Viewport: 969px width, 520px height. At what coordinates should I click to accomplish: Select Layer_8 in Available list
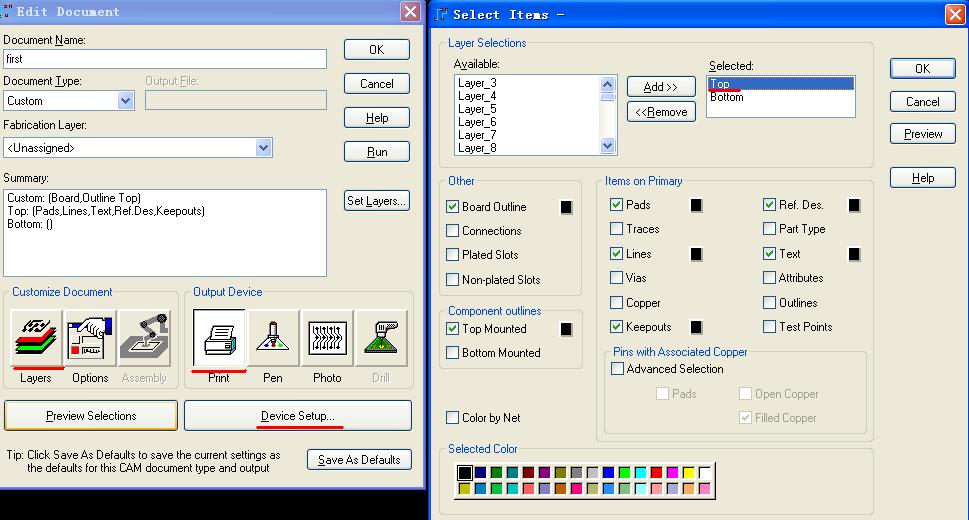pos(477,148)
